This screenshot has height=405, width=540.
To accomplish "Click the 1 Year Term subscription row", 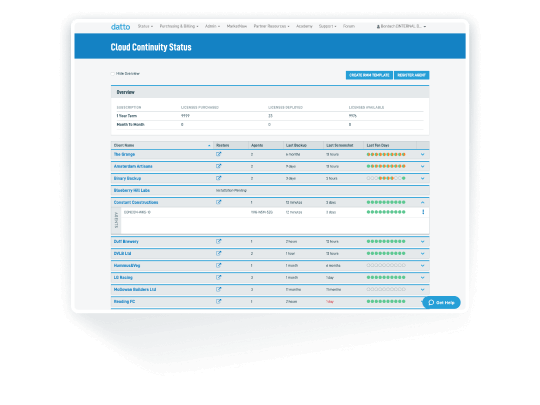I will point(270,116).
